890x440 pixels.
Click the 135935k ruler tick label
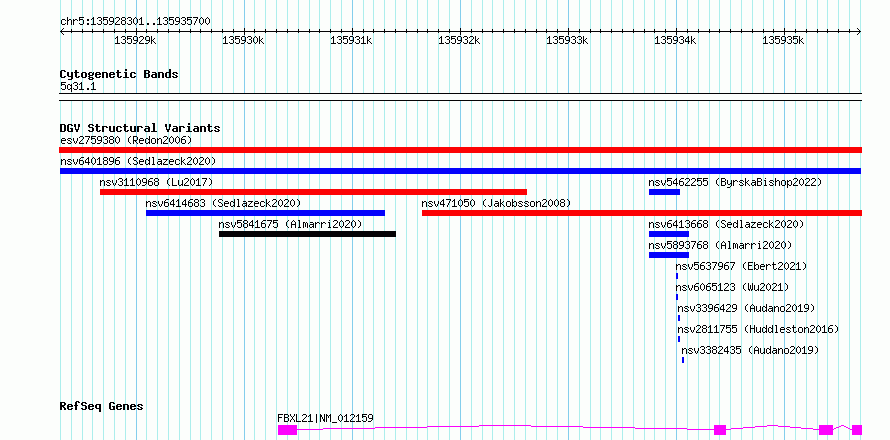coord(783,40)
